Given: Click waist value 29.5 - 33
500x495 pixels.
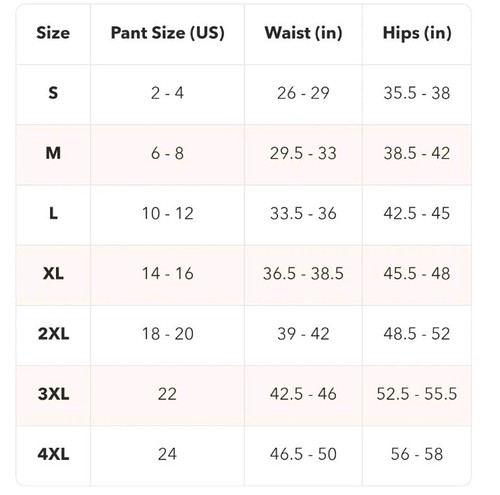Looking at the screenshot, I should tap(303, 153).
